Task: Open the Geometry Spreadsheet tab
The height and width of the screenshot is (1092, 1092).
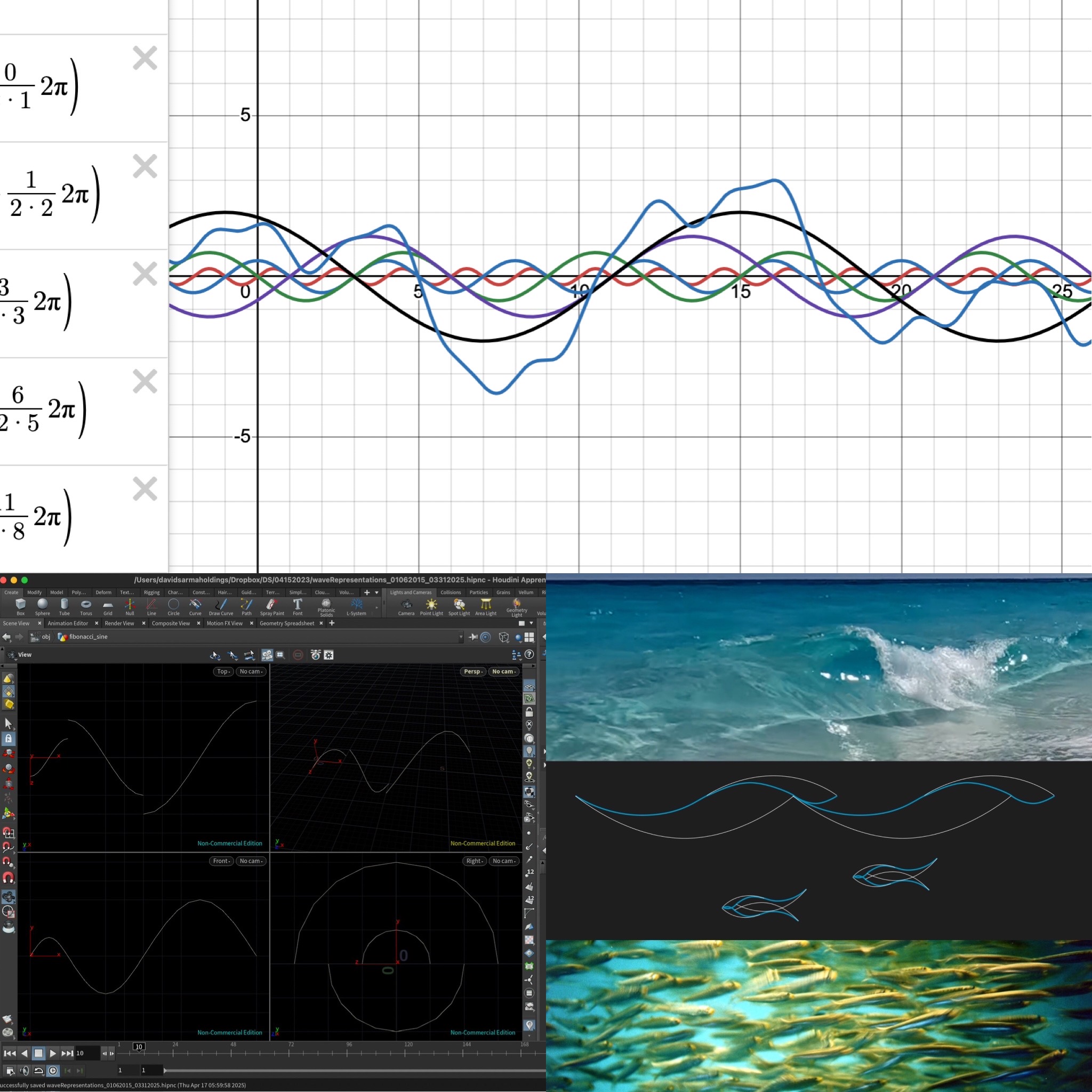Action: 286,623
